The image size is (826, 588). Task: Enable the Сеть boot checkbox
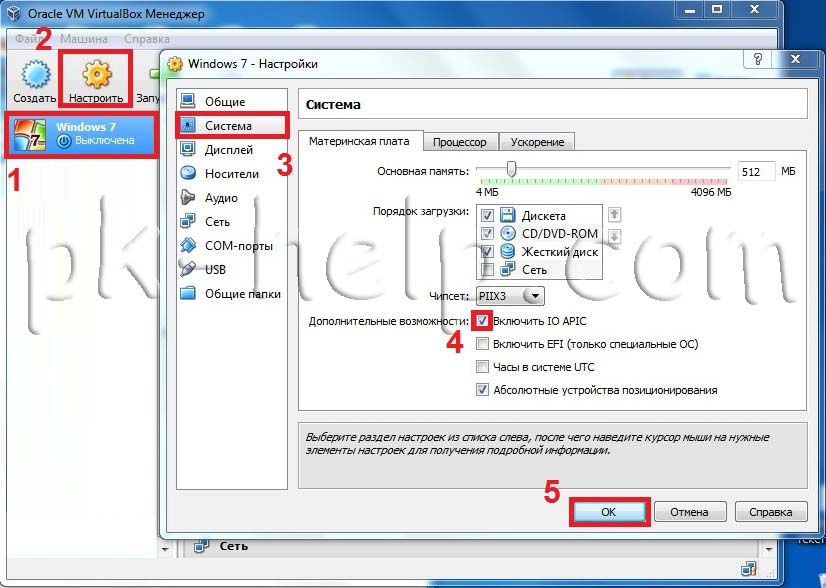point(487,270)
